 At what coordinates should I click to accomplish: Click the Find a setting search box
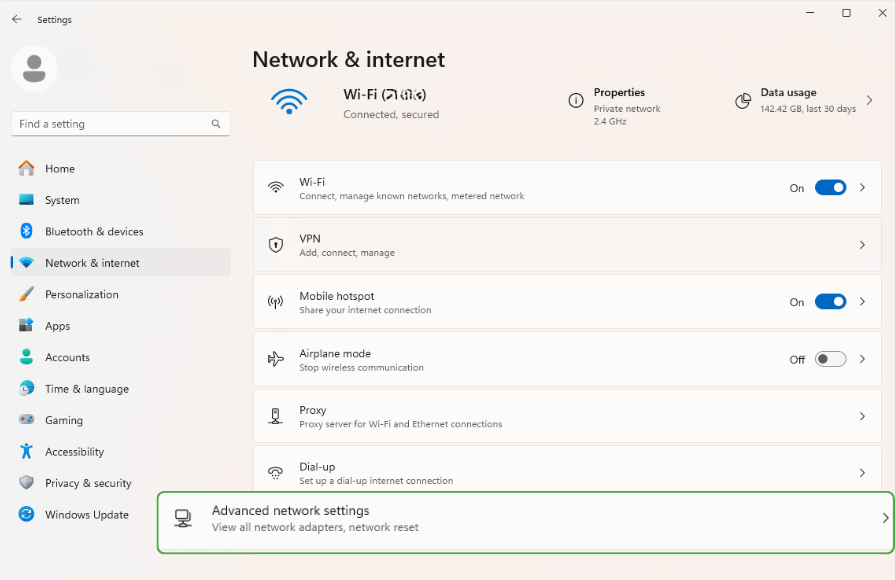point(110,124)
